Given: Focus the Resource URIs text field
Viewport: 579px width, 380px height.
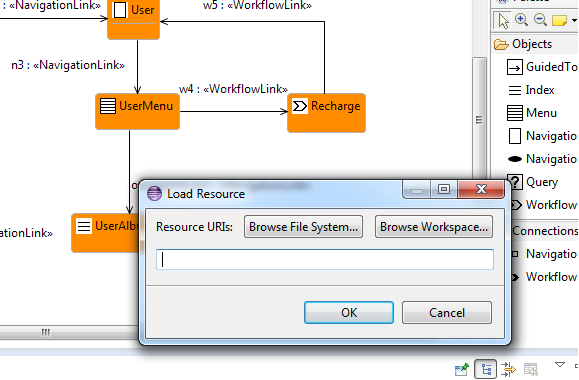Looking at the screenshot, I should point(325,259).
